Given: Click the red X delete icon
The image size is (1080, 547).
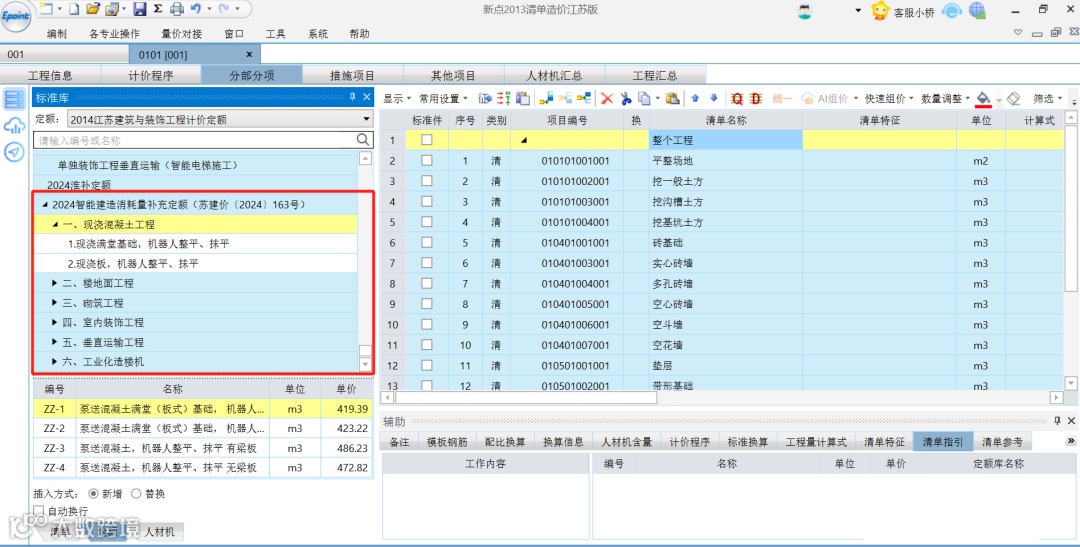Looking at the screenshot, I should [x=607, y=99].
